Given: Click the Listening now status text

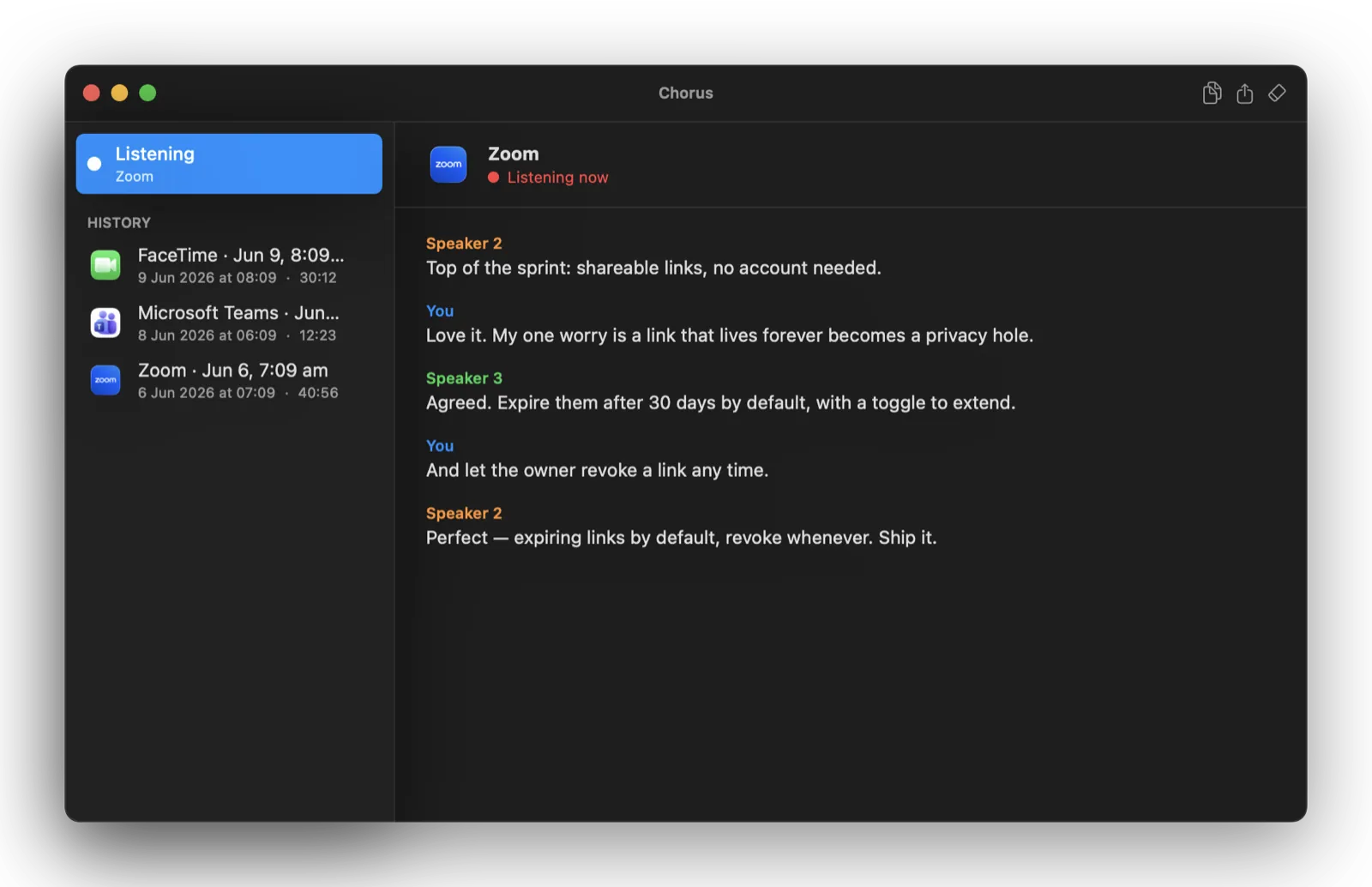Looking at the screenshot, I should click(x=557, y=178).
